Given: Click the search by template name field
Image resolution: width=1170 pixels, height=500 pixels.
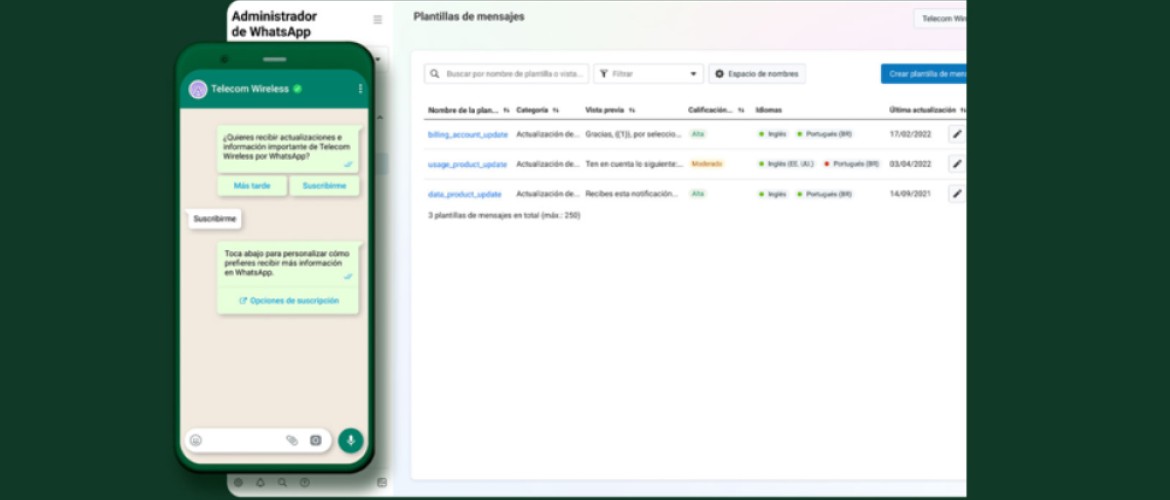Looking at the screenshot, I should click(x=507, y=74).
